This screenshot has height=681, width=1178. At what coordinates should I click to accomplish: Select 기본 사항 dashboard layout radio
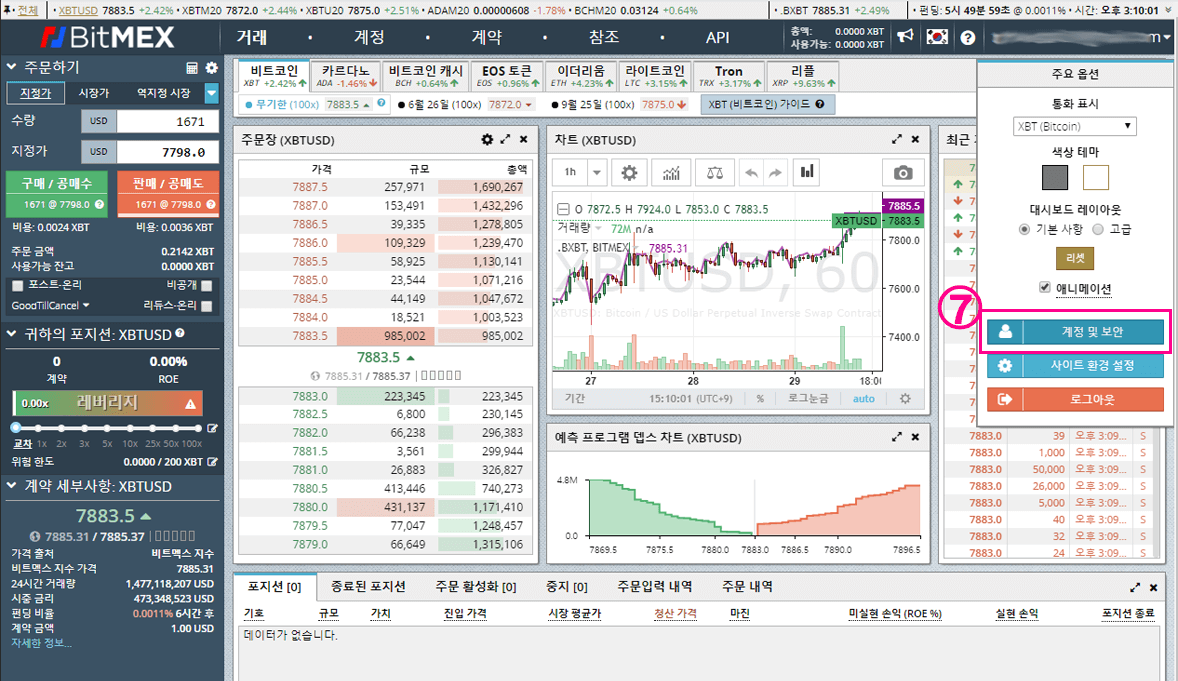click(x=1024, y=229)
